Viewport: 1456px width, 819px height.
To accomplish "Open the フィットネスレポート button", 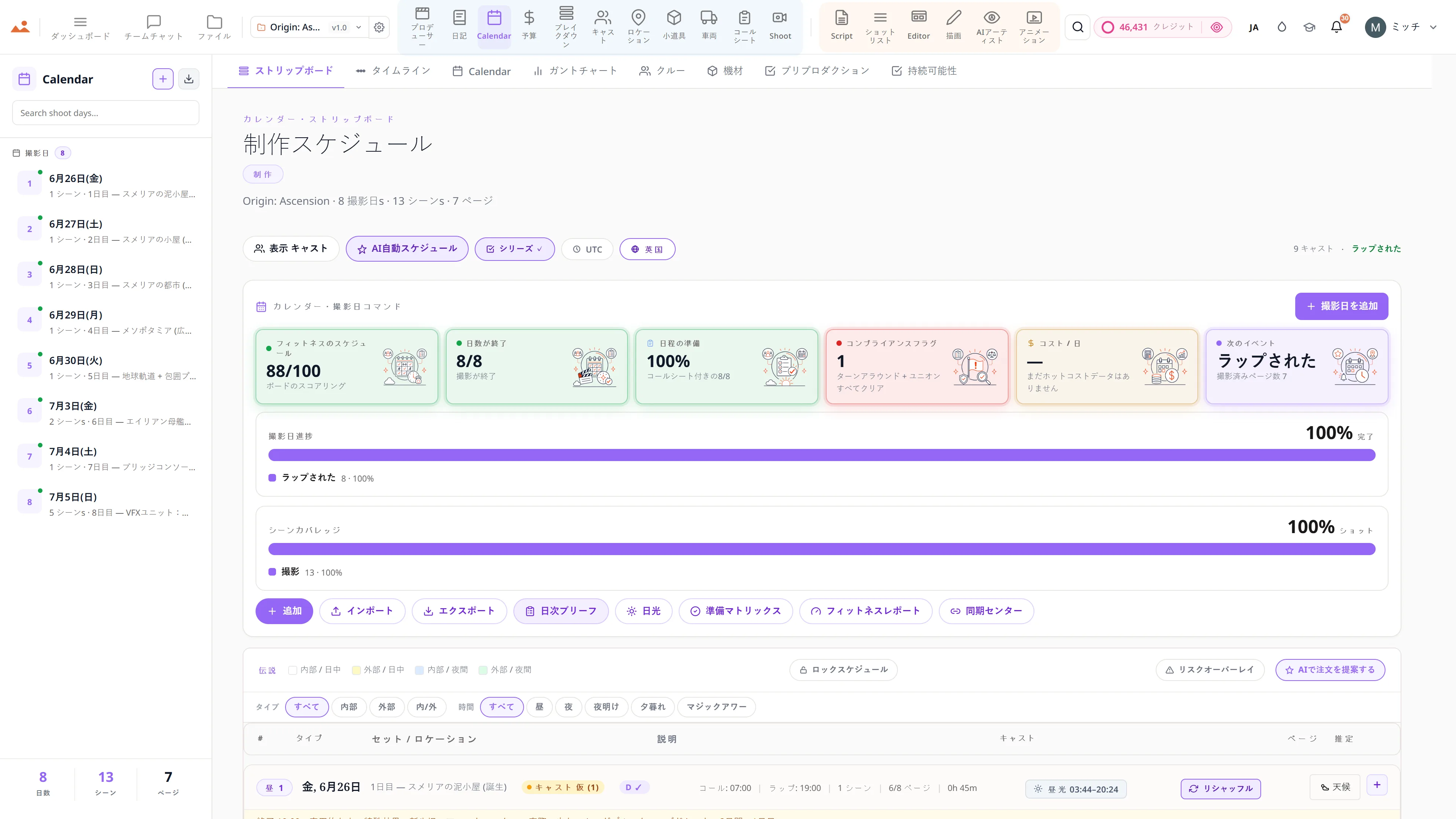I will click(x=865, y=611).
